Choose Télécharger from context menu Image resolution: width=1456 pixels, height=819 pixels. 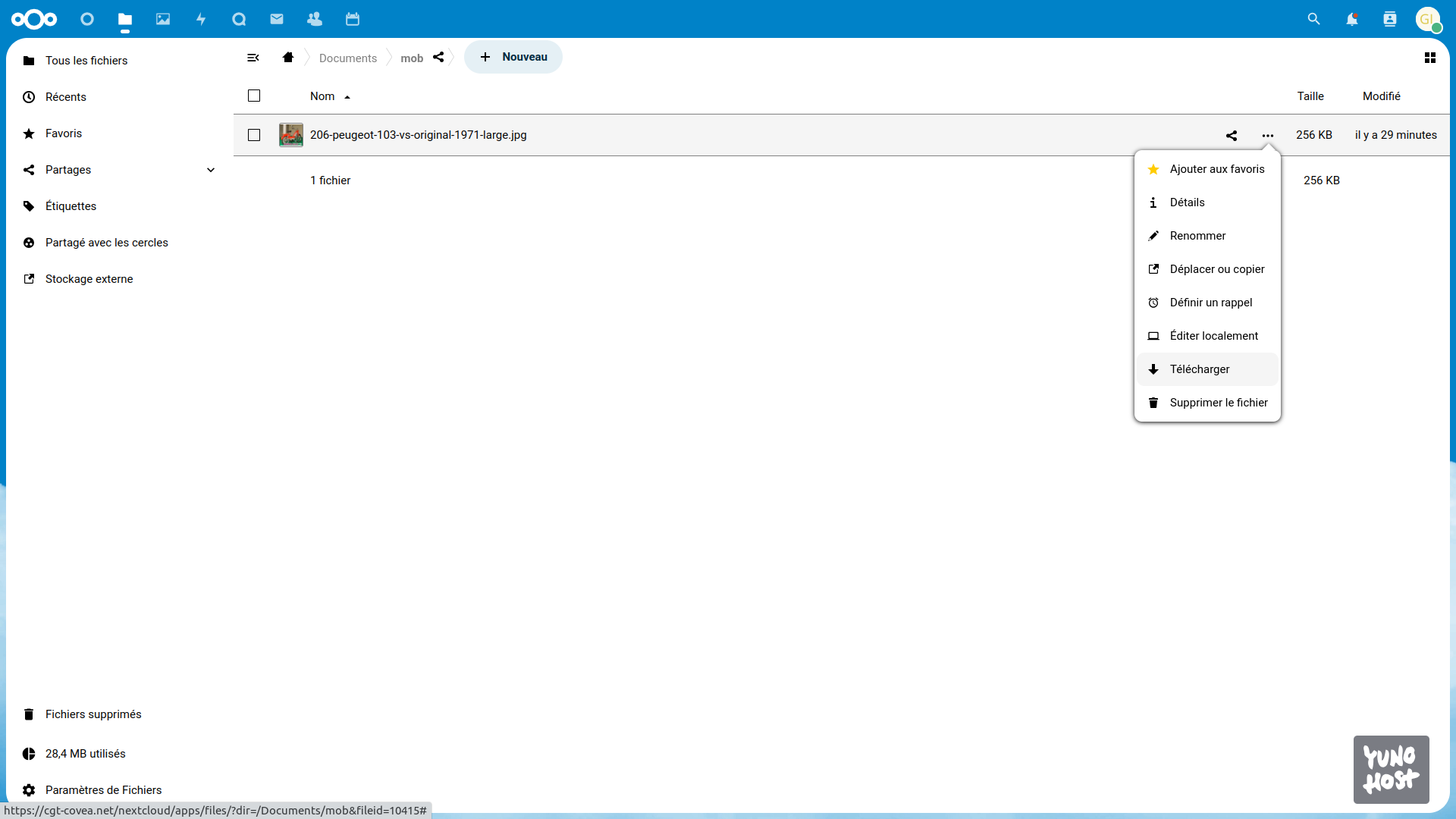[1200, 369]
